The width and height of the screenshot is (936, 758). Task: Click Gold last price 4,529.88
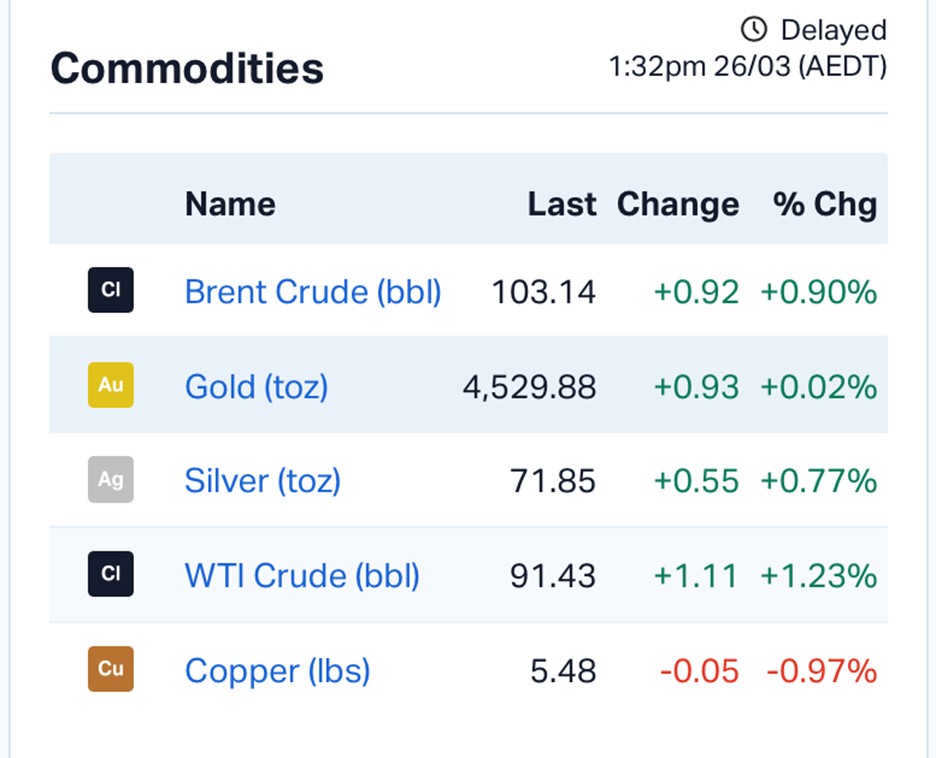(529, 387)
